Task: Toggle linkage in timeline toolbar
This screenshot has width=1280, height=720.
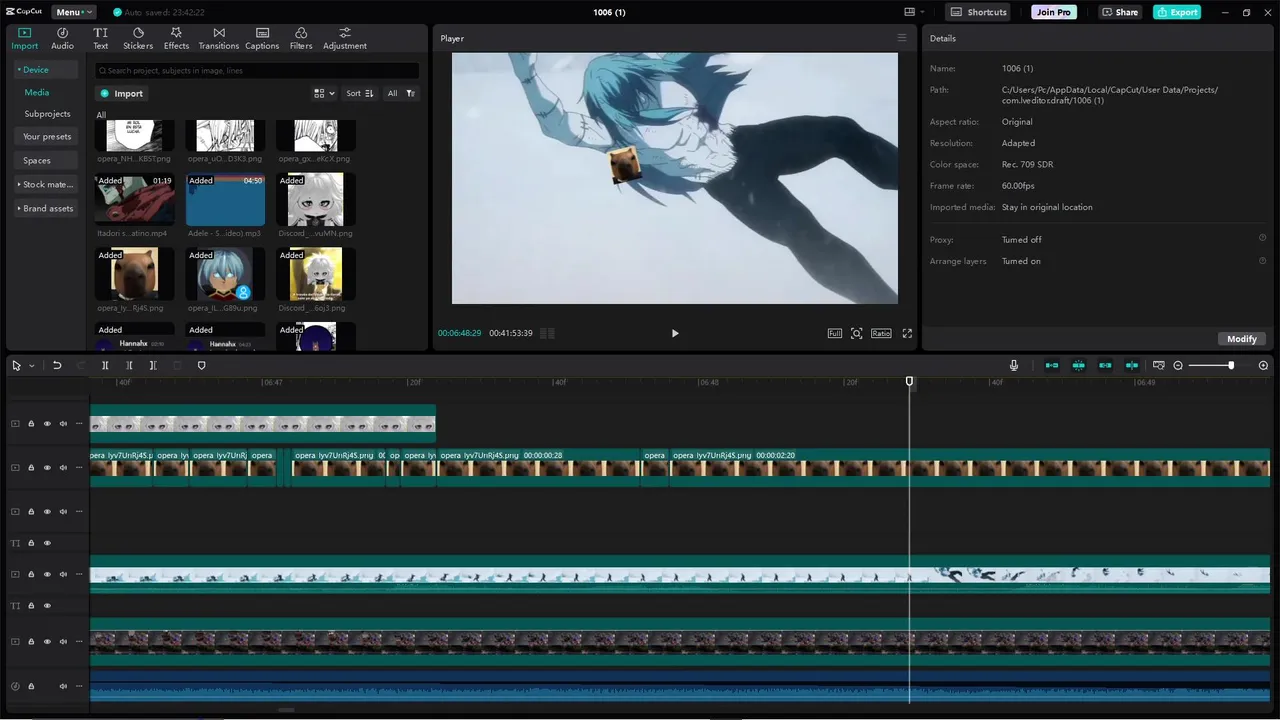Action: (1105, 366)
